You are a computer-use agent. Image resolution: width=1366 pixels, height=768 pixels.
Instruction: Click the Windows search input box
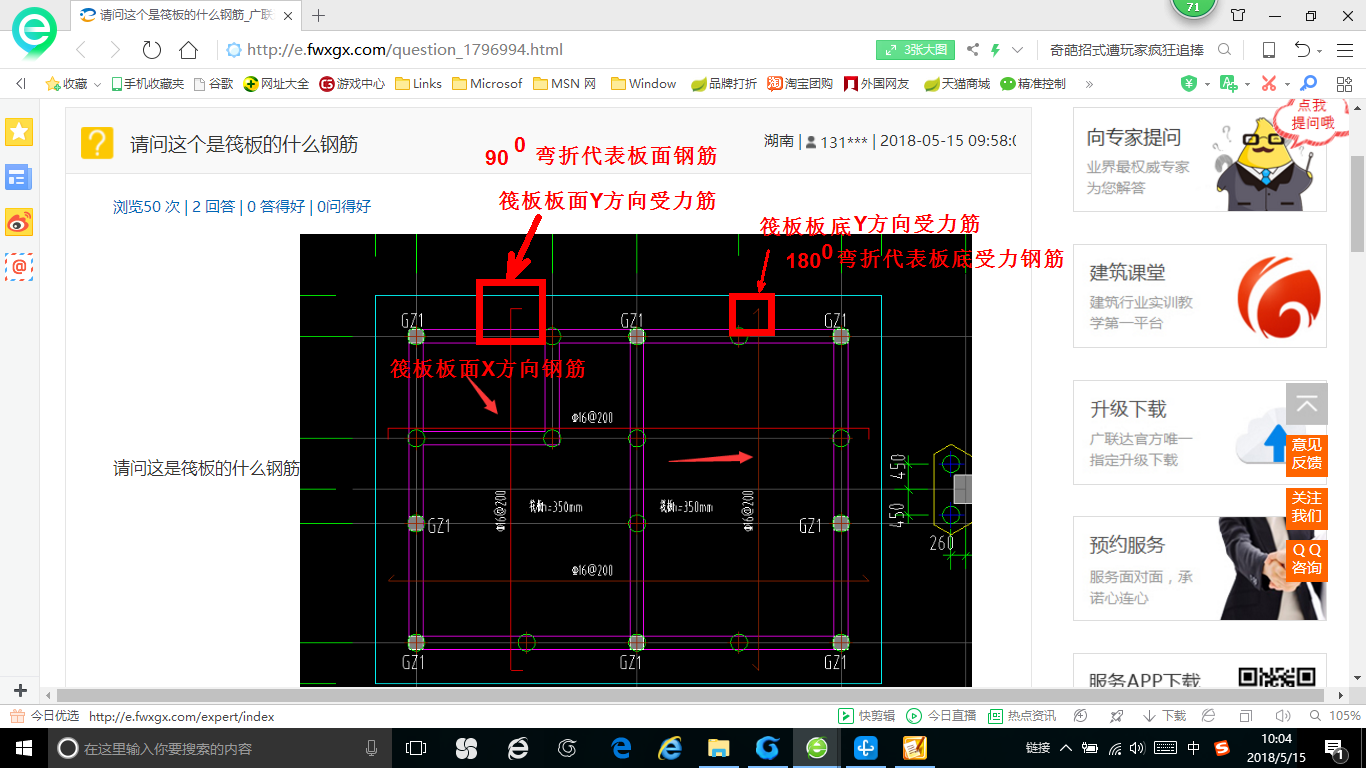tap(218, 748)
